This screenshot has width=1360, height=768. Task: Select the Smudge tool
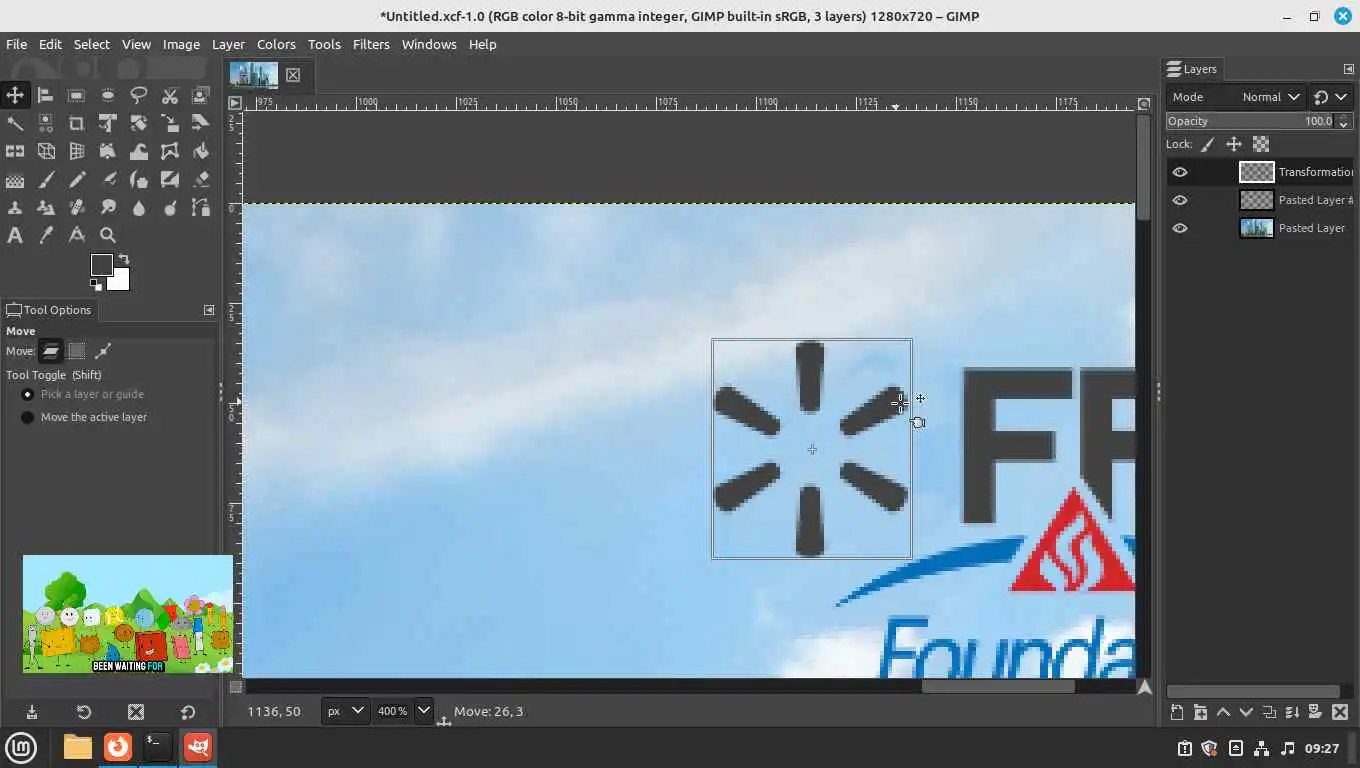tap(107, 208)
